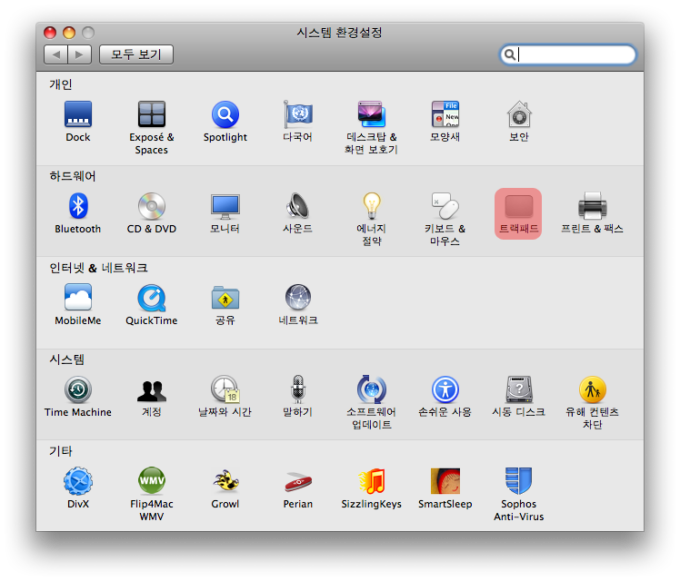680x581 pixels.
Task: Minimize window with the yellow button
Action: pyautogui.click(x=69, y=33)
